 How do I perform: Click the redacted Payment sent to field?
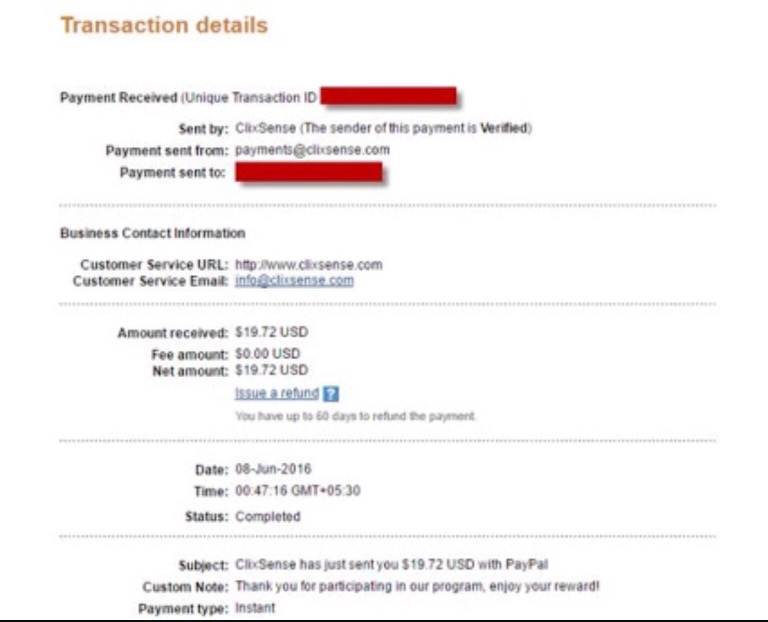click(308, 173)
